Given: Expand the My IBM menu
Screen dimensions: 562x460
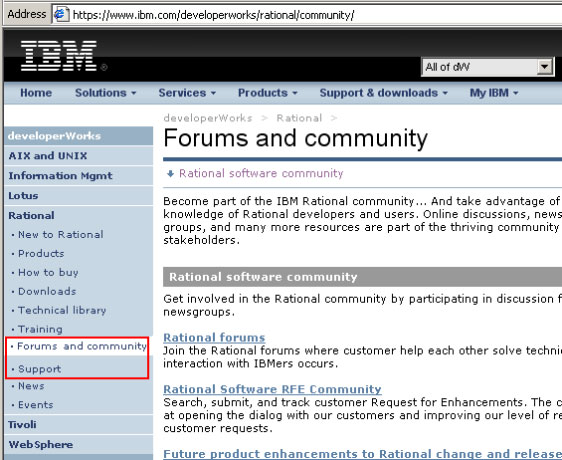Looking at the screenshot, I should 494,93.
